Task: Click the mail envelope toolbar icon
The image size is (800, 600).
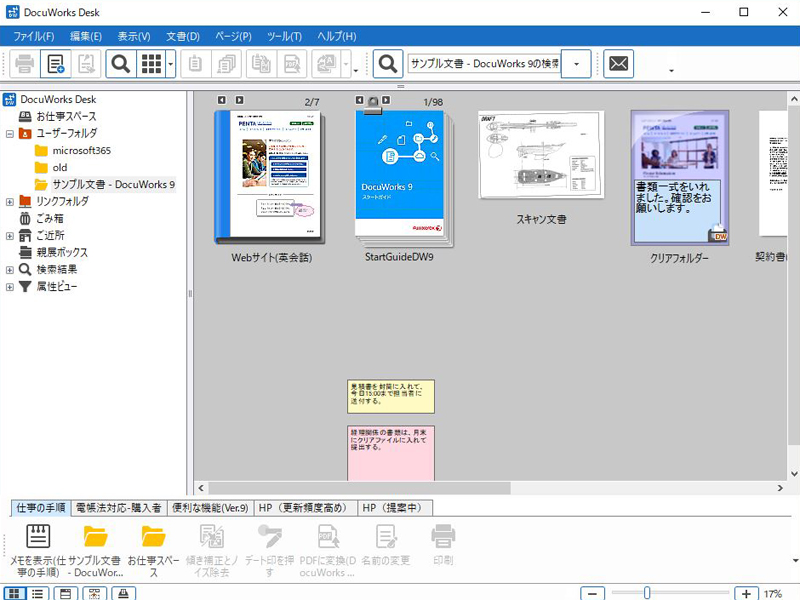Action: (618, 64)
